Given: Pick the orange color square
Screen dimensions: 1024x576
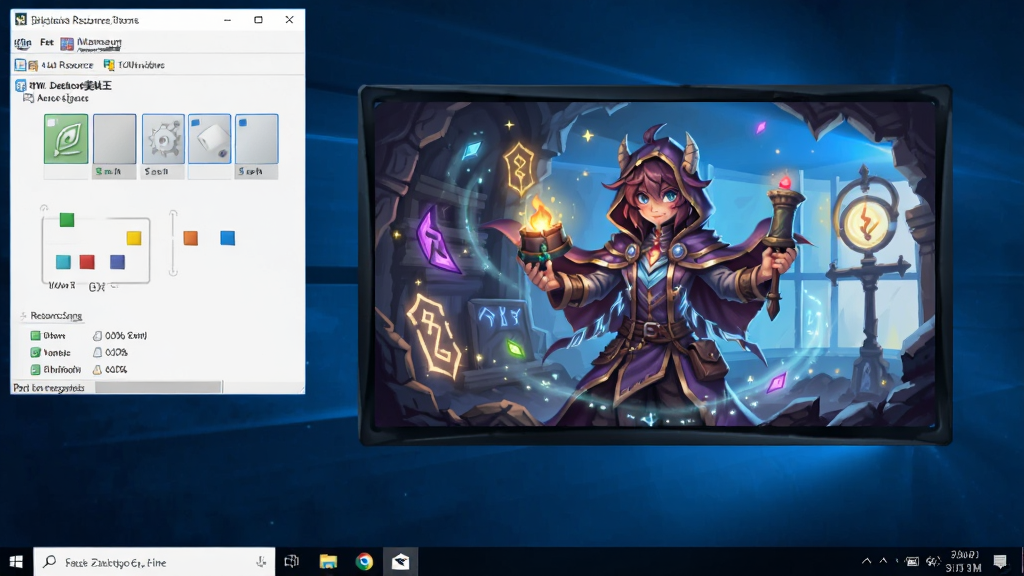Looking at the screenshot, I should point(191,238).
